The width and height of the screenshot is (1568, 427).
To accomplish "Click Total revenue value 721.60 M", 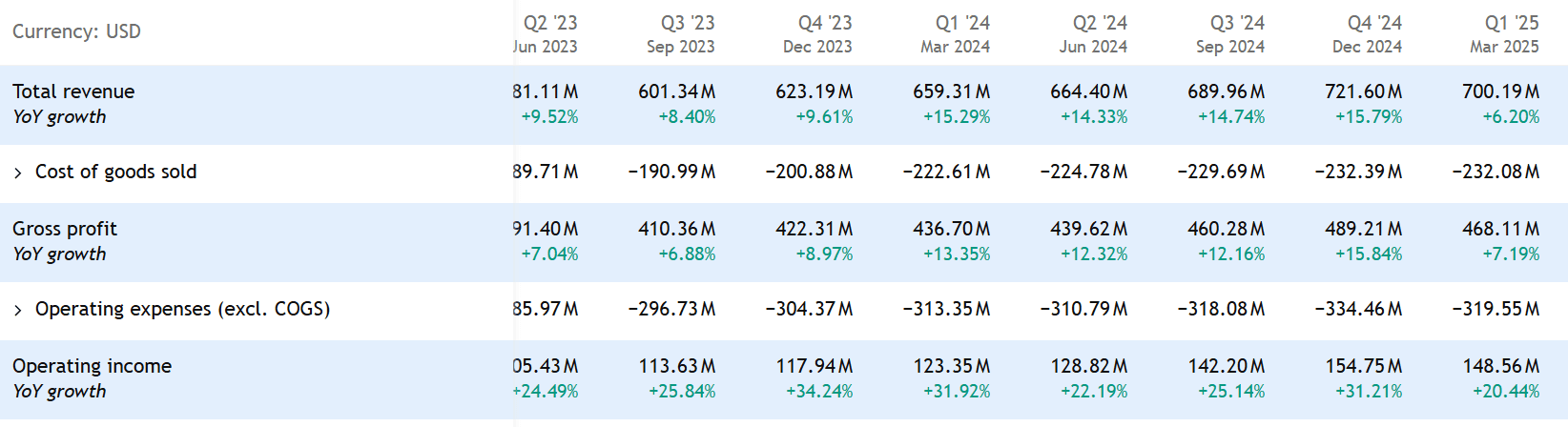I will click(x=1362, y=91).
